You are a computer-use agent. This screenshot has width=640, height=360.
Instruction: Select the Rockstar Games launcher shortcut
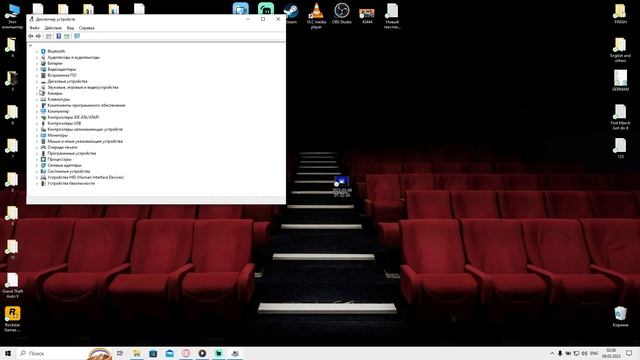click(12, 319)
